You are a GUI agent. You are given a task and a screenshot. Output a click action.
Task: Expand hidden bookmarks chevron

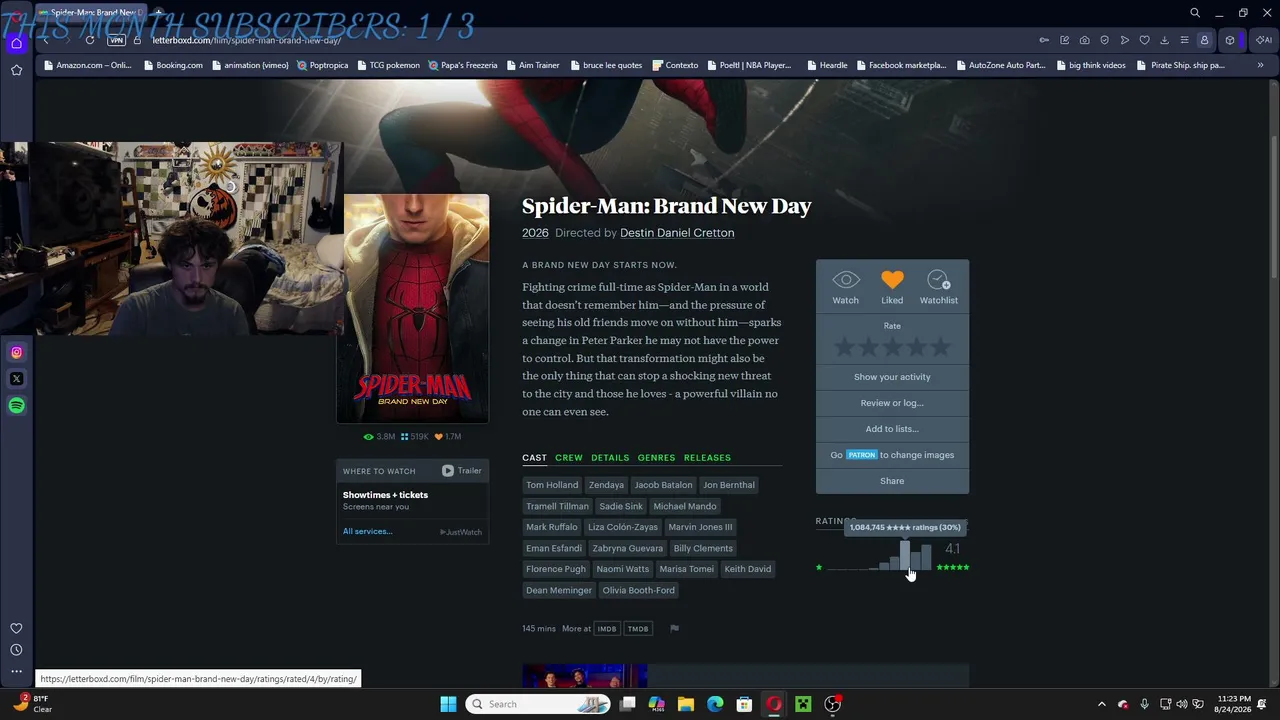1260,65
